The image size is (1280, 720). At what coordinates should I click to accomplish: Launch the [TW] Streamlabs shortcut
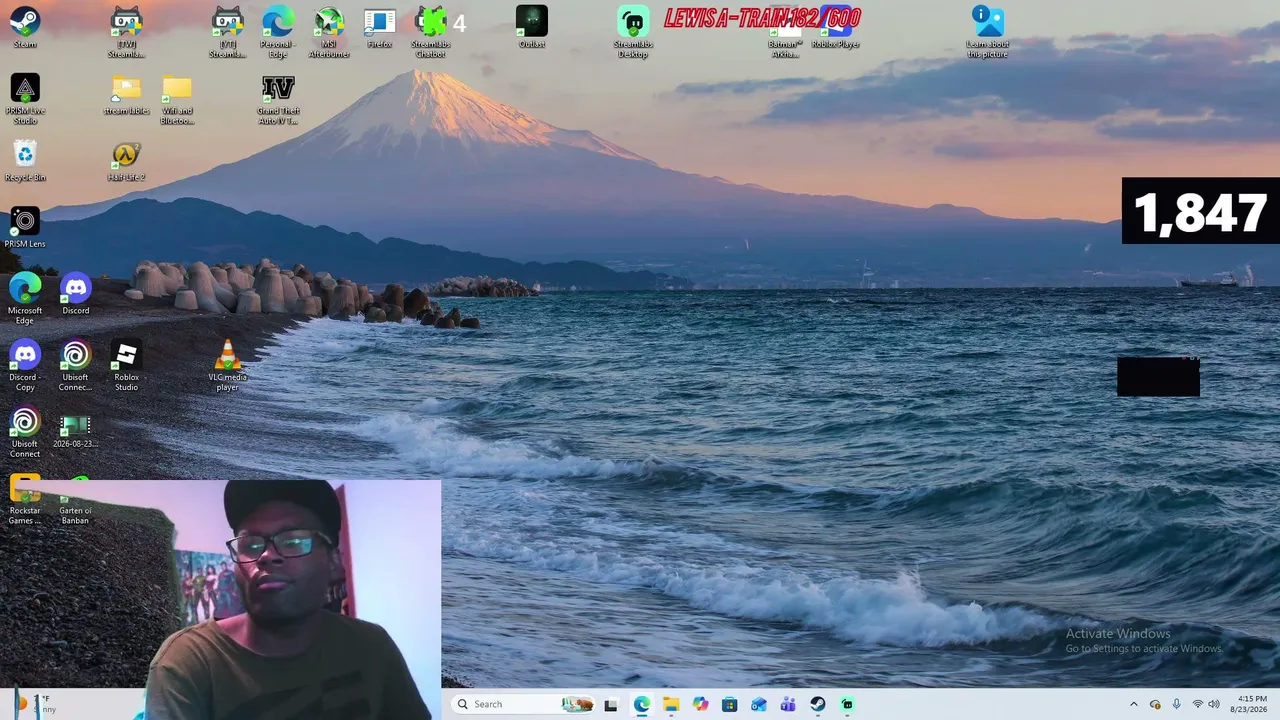pos(126,32)
